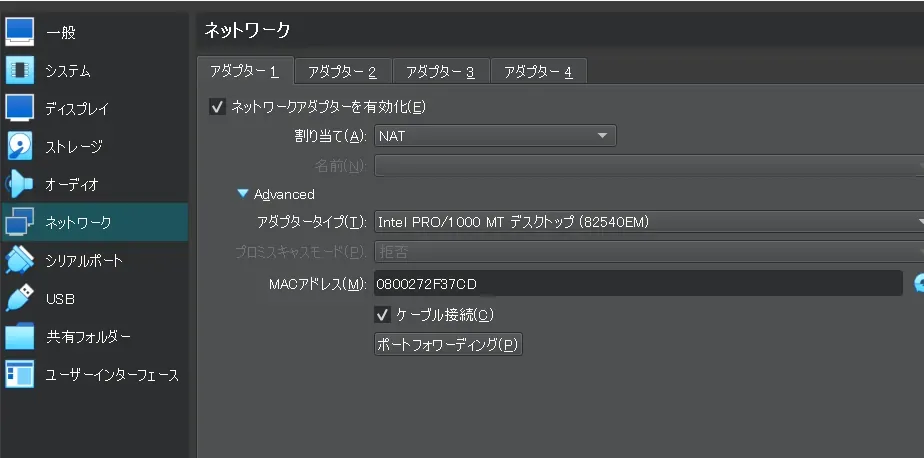Select the 共有フォルダー (Shared Folders) icon
The width and height of the screenshot is (924, 458).
pos(20,337)
